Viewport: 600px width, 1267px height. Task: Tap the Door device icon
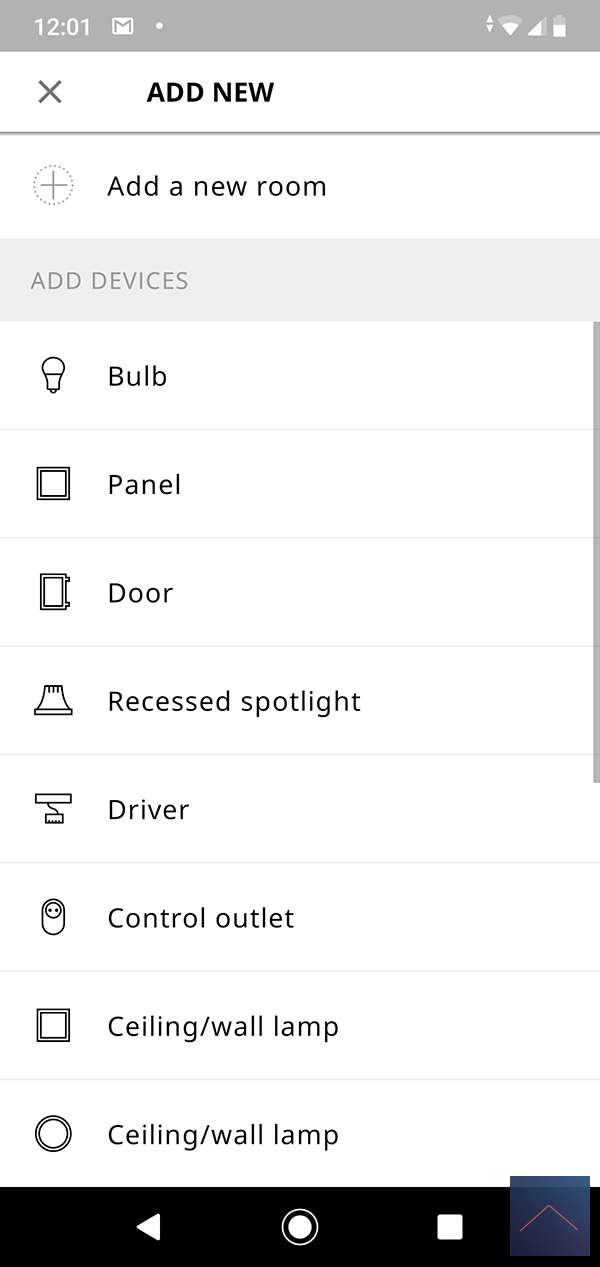(53, 593)
